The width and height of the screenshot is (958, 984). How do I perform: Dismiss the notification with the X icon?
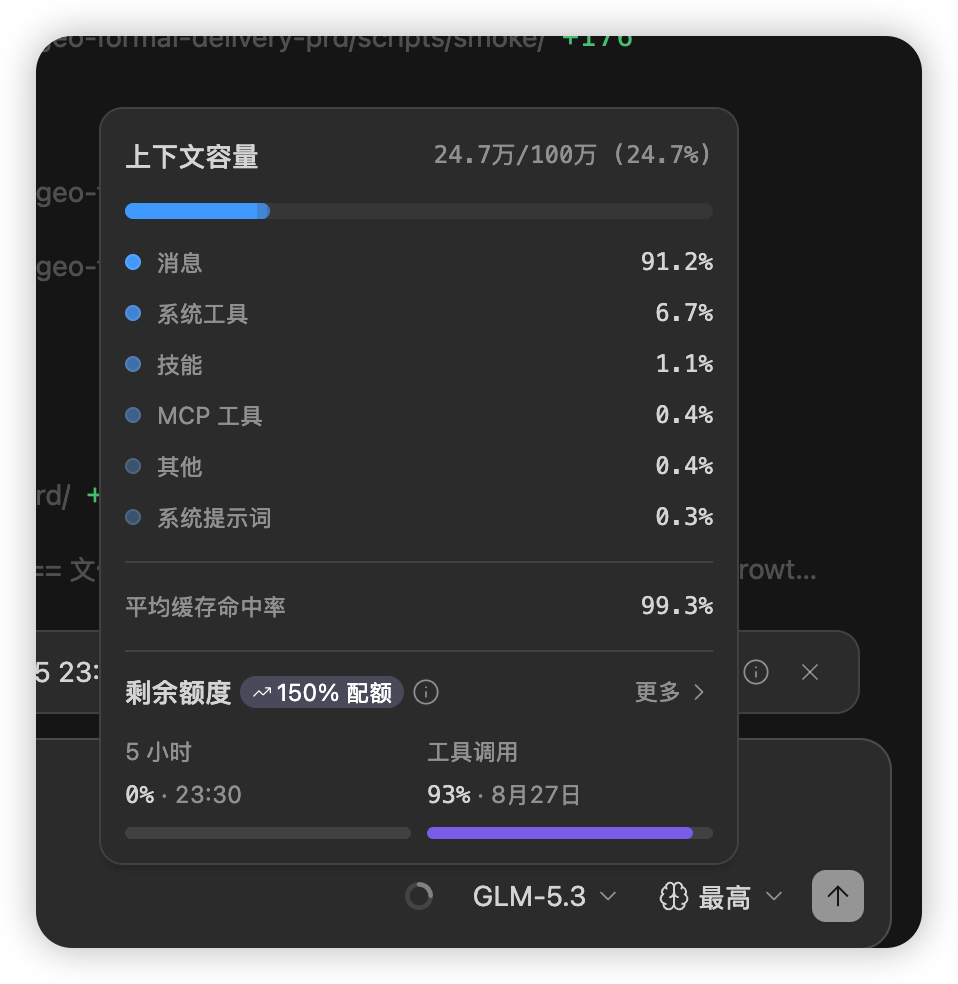point(810,672)
